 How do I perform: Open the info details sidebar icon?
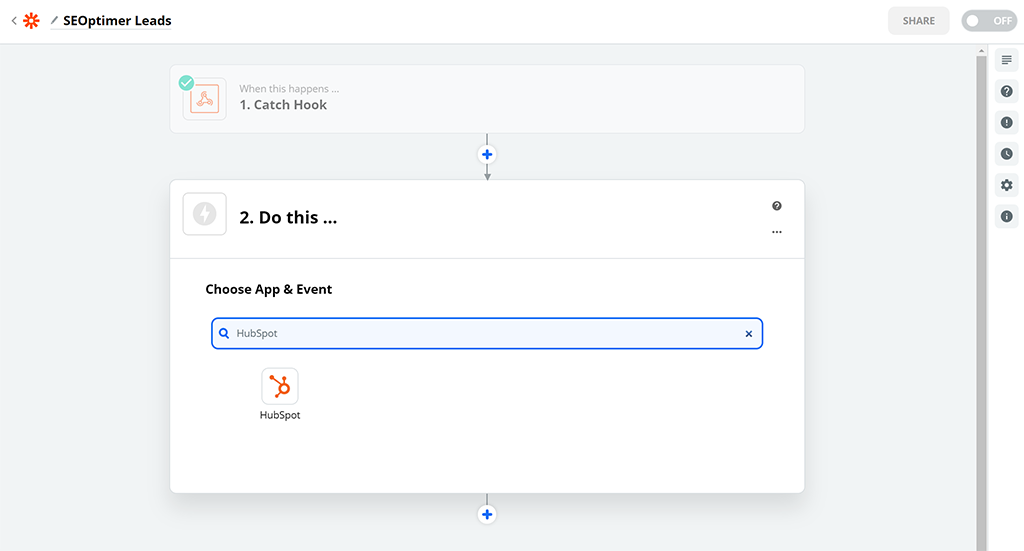1006,216
